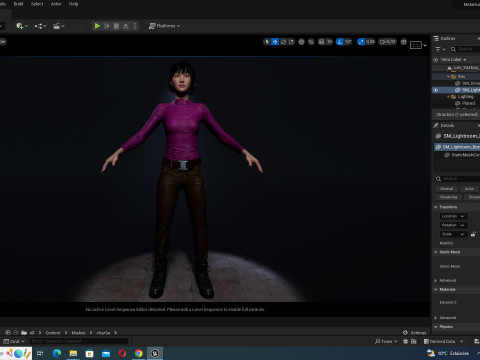Choose the Scale tool in viewport
The width and height of the screenshot is (480, 360).
click(291, 42)
